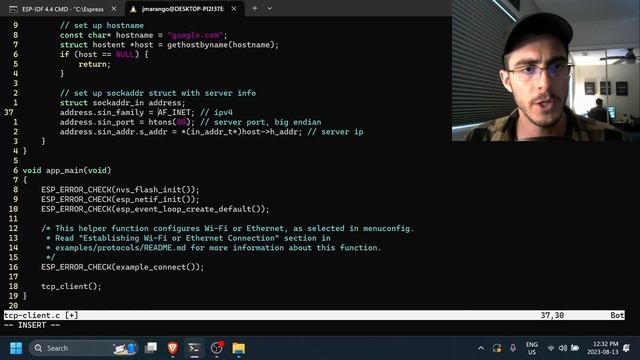Click the "// server ip" comment
Viewport: 640px width, 360px height.
[336, 132]
